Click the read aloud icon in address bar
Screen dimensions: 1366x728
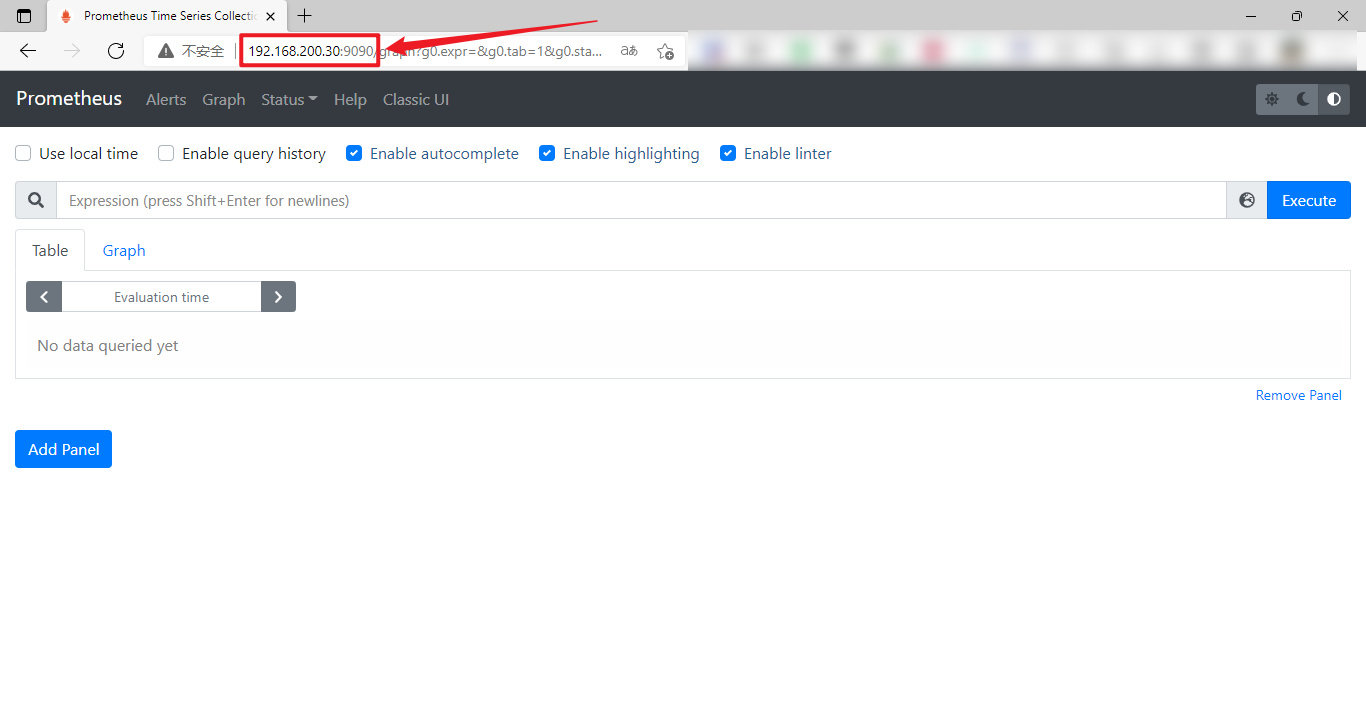[x=629, y=51]
